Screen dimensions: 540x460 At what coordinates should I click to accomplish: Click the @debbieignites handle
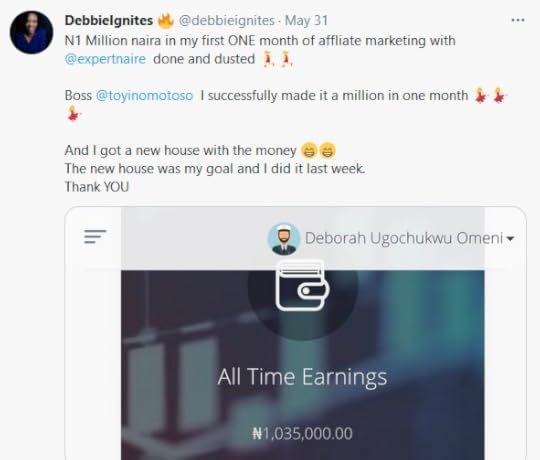(227, 21)
